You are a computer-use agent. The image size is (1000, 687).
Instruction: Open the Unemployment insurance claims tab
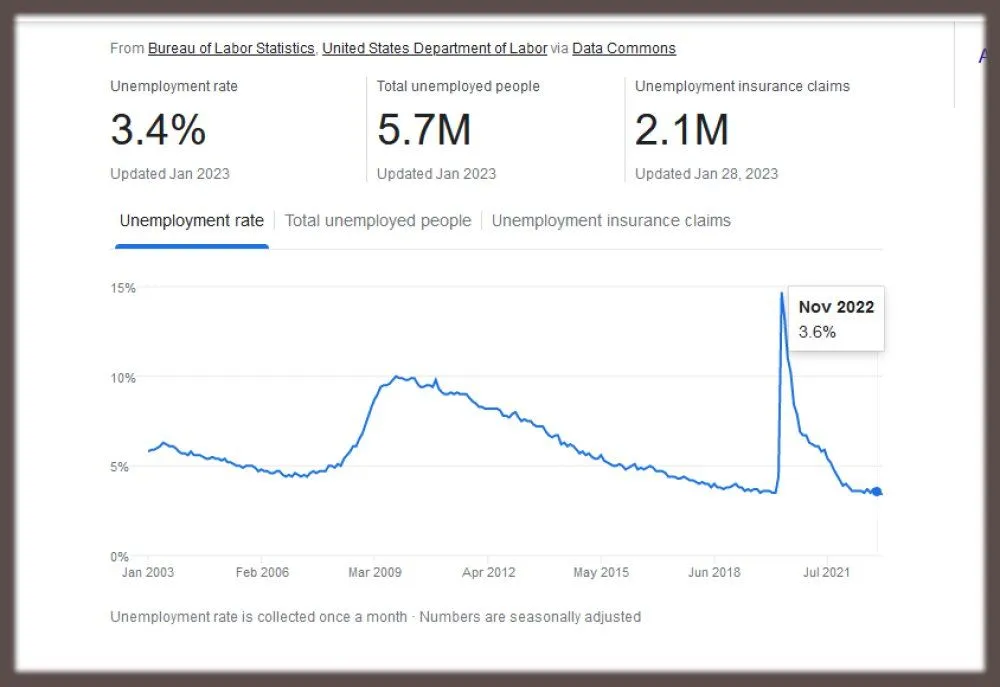tap(611, 221)
